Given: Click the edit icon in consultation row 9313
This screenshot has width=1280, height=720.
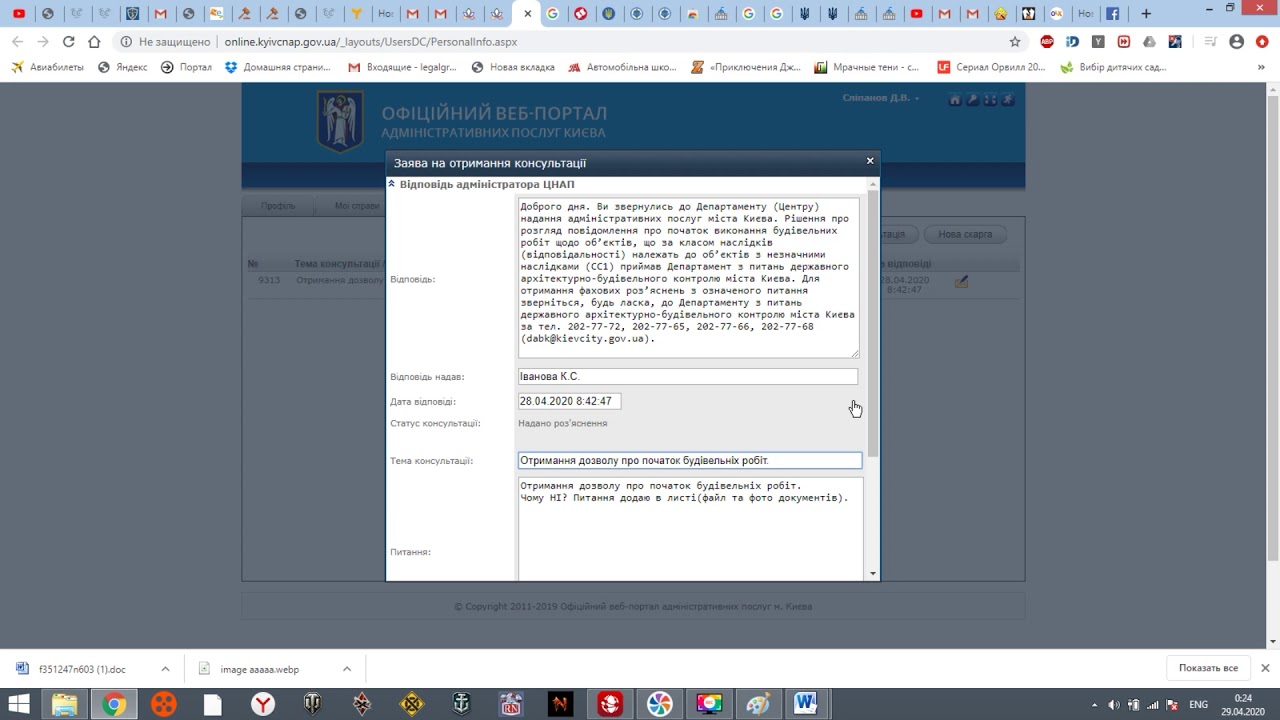Looking at the screenshot, I should click(x=961, y=282).
